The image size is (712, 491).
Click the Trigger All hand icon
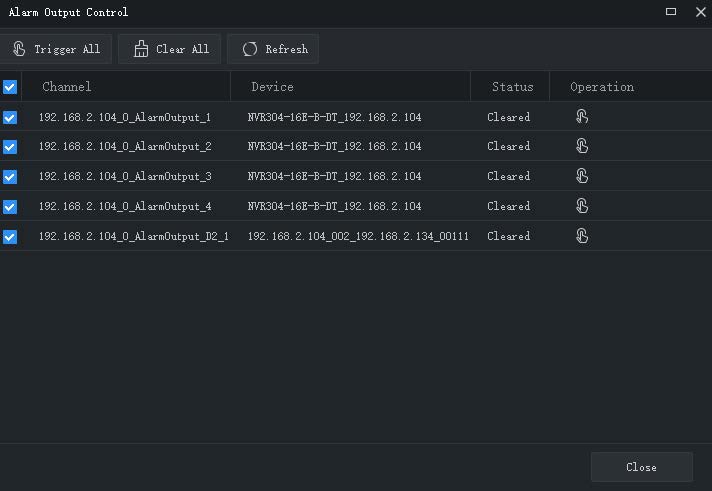coord(19,49)
